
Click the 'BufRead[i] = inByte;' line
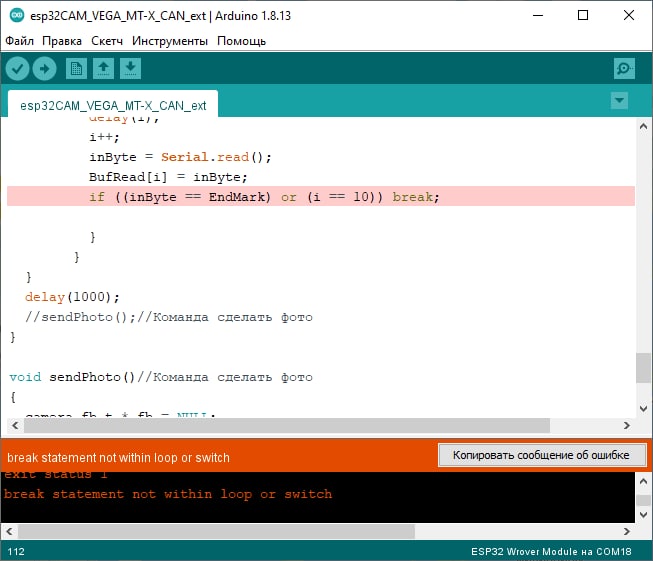coord(168,177)
